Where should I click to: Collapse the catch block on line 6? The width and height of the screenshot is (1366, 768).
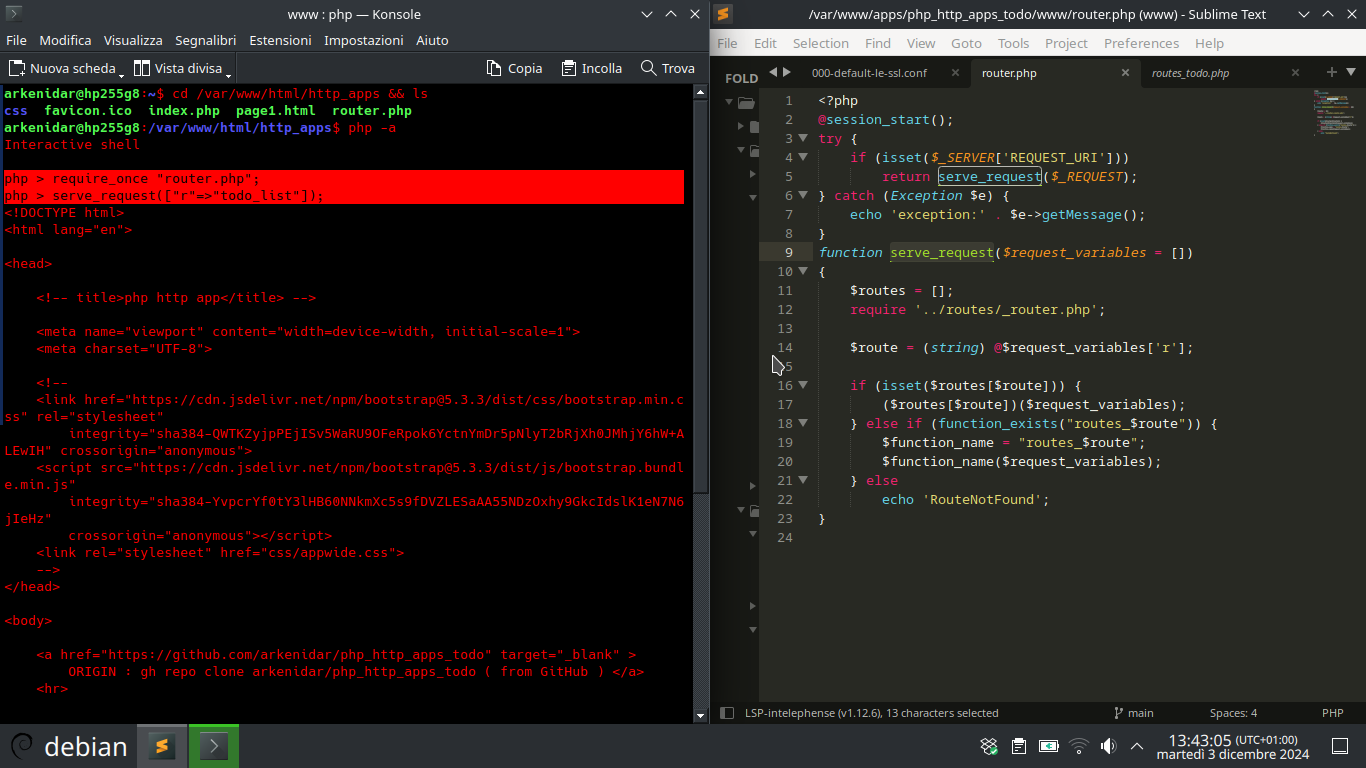click(803, 195)
